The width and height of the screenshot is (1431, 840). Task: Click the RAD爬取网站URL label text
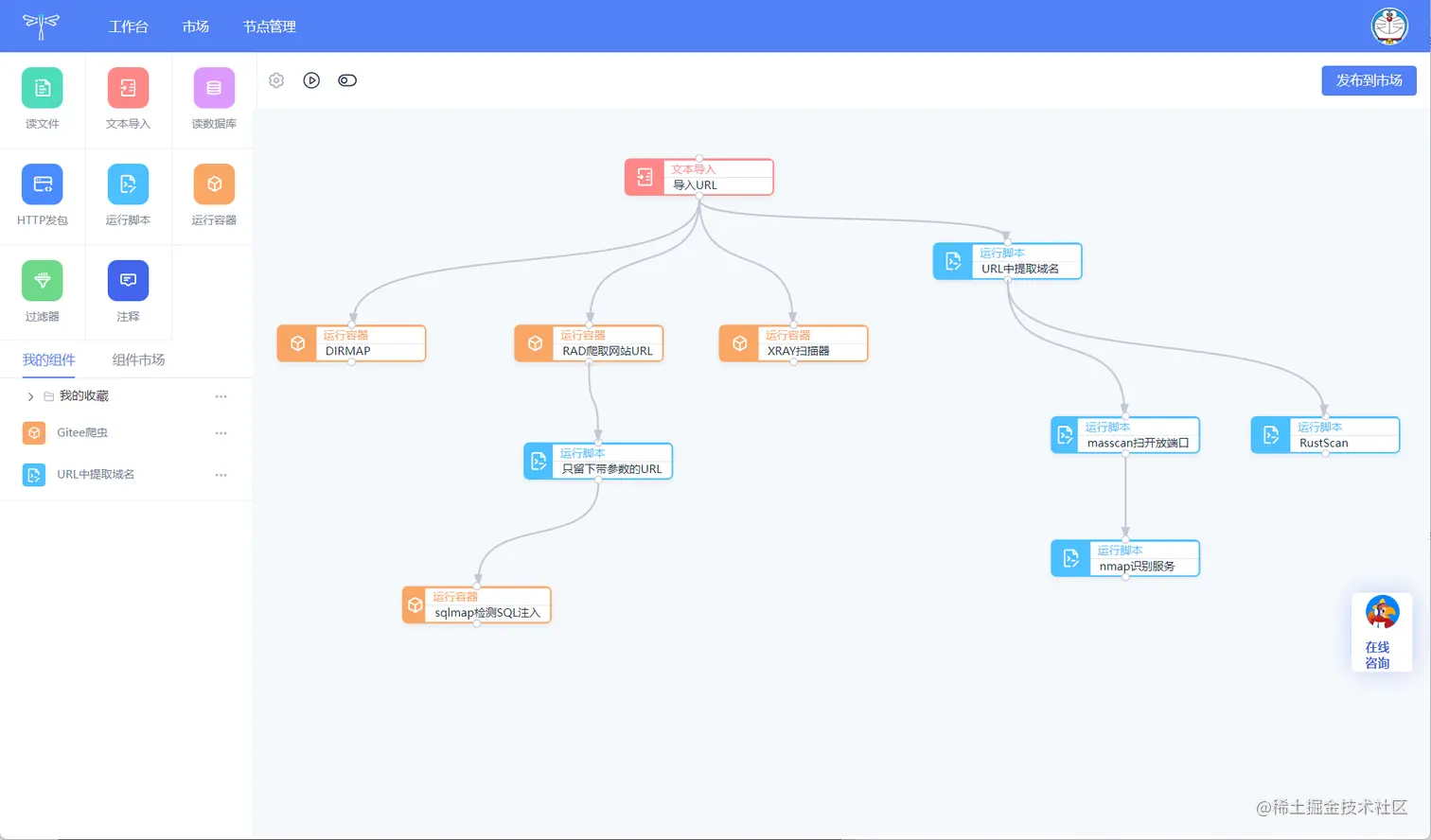[608, 351]
